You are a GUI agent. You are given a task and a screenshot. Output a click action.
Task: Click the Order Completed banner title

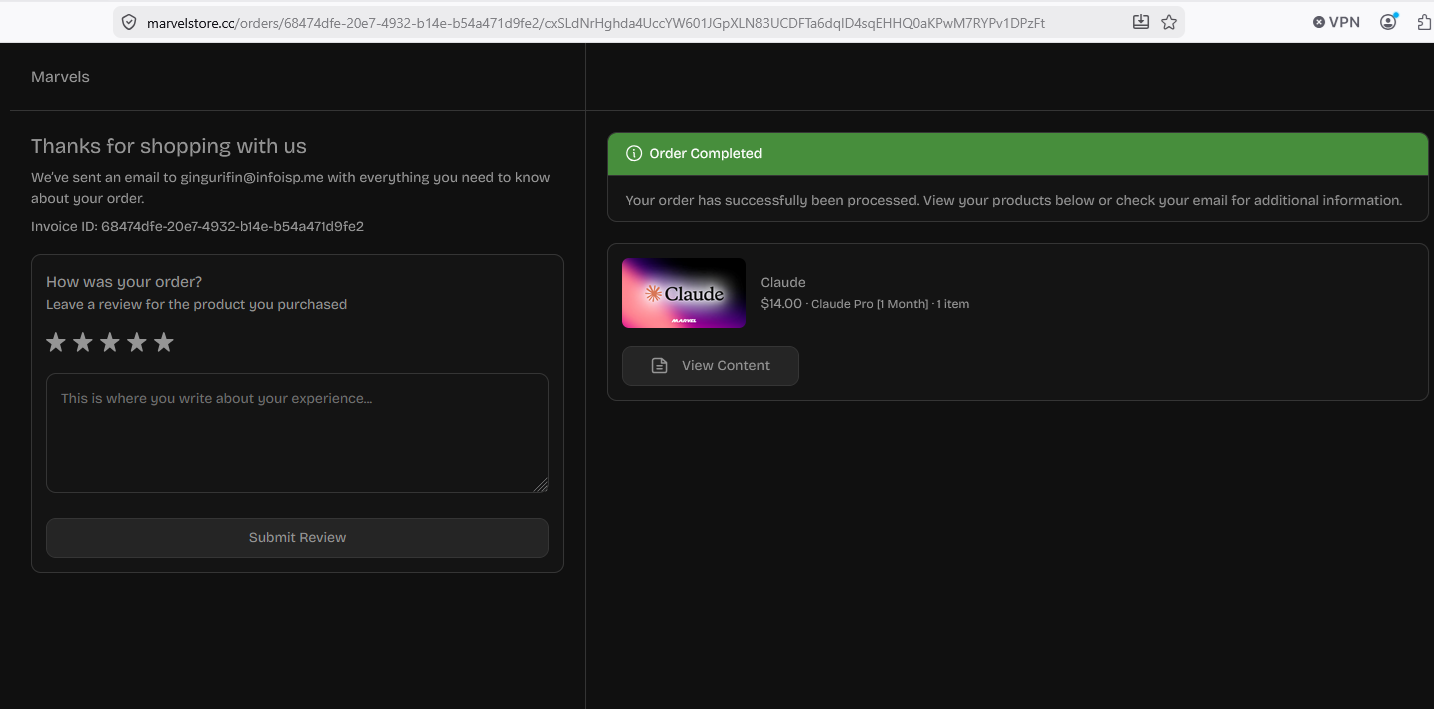[x=705, y=154]
